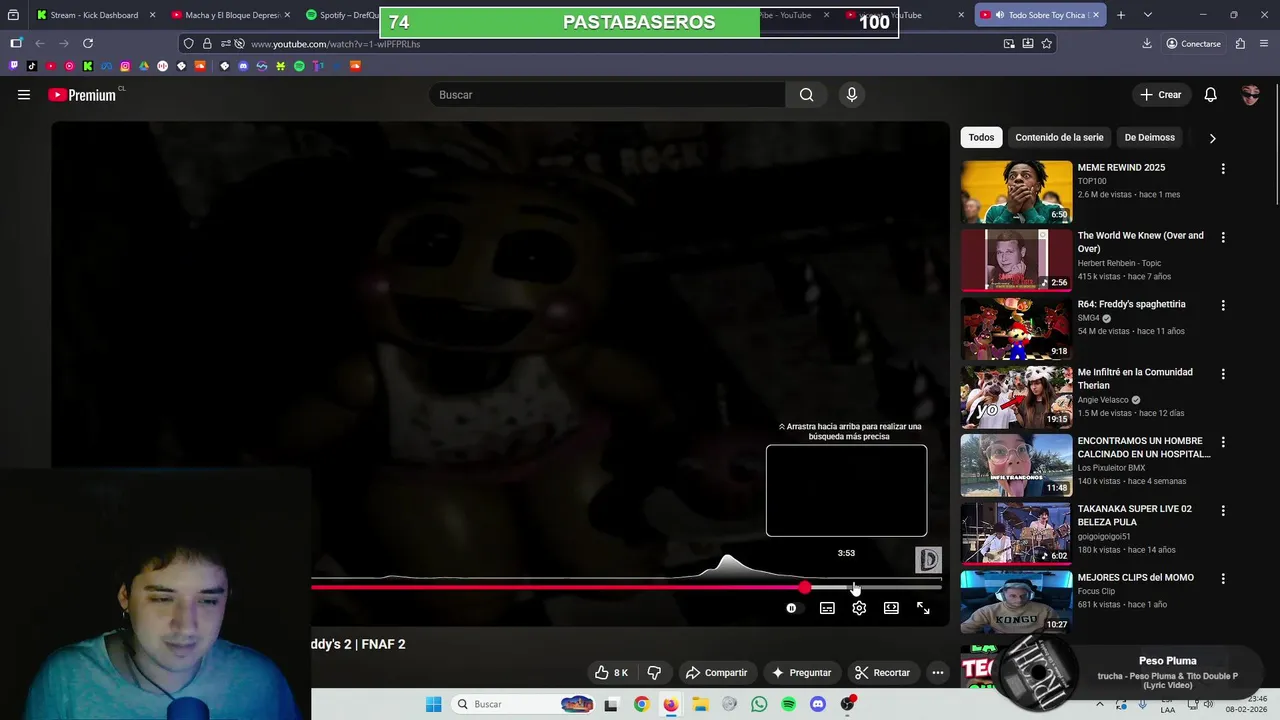The width and height of the screenshot is (1280, 720).
Task: Select the Todos filter chip
Action: tap(981, 137)
